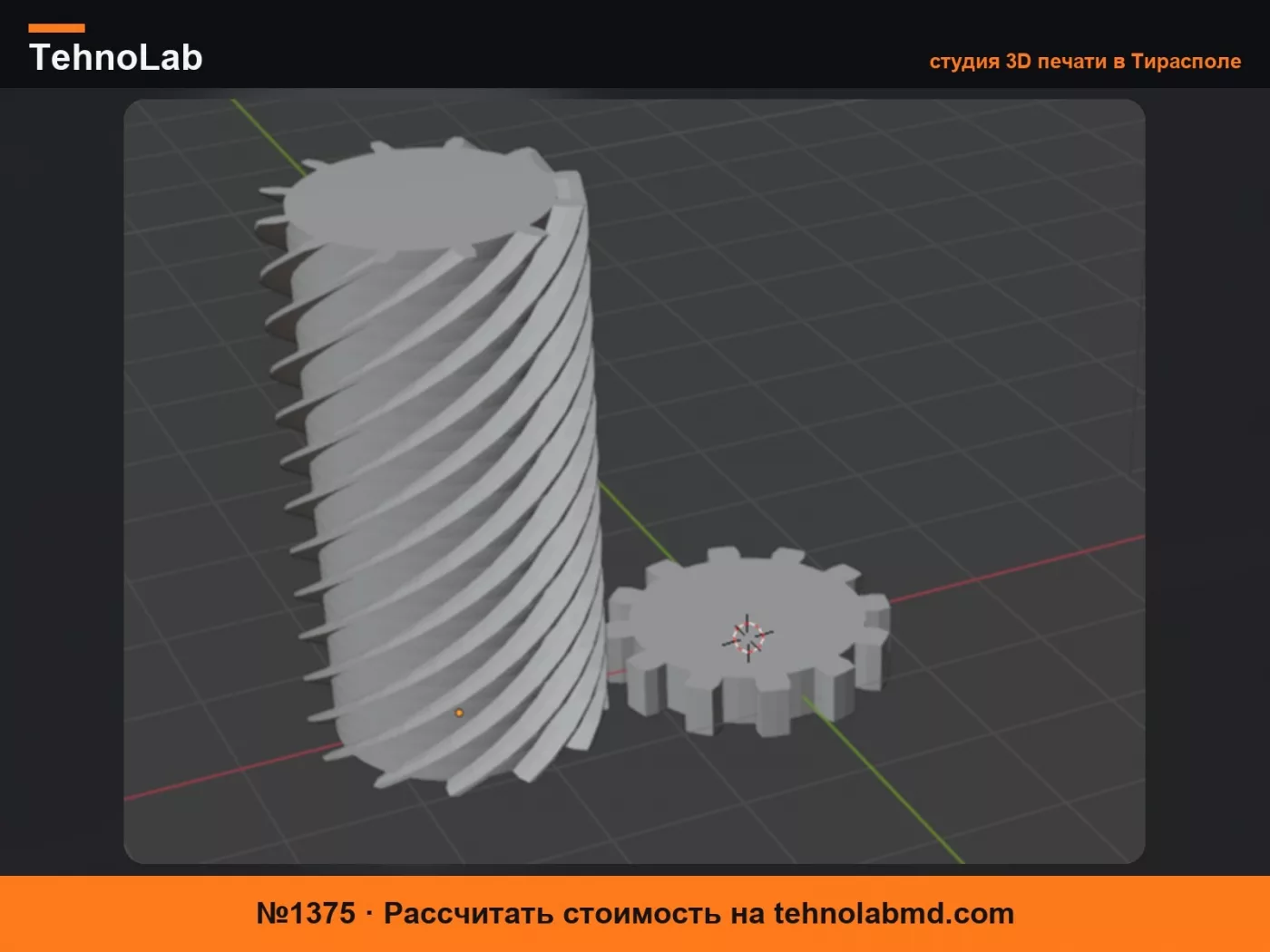Click the orange origin point on the worm gear
This screenshot has width=1270, height=952.
click(459, 713)
